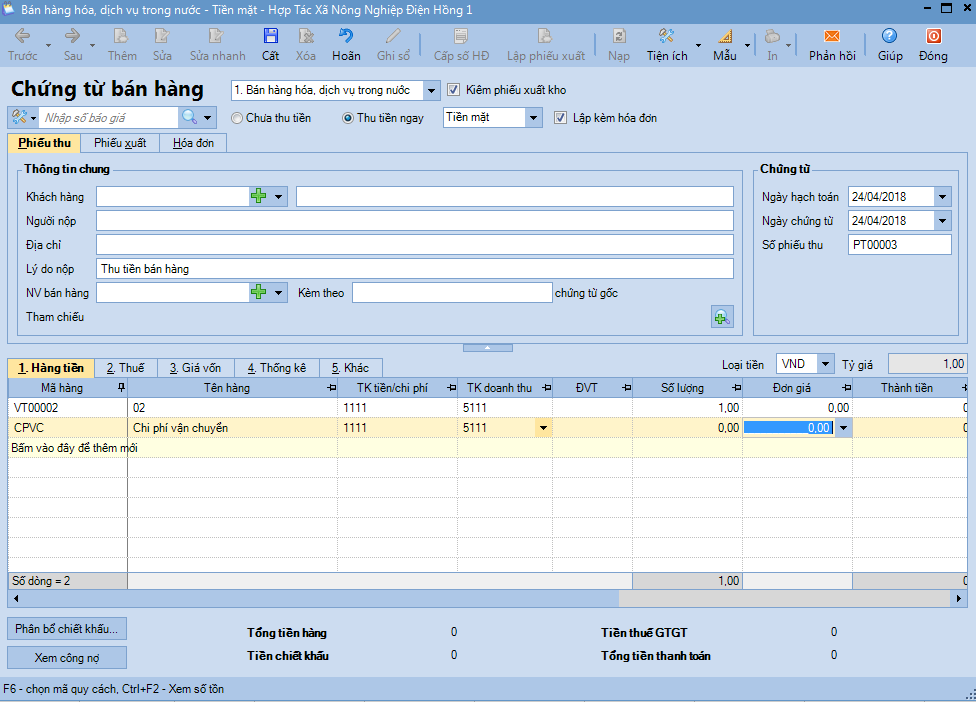Switch to the Hóa đơn tab
The image size is (976, 702).
click(193, 143)
